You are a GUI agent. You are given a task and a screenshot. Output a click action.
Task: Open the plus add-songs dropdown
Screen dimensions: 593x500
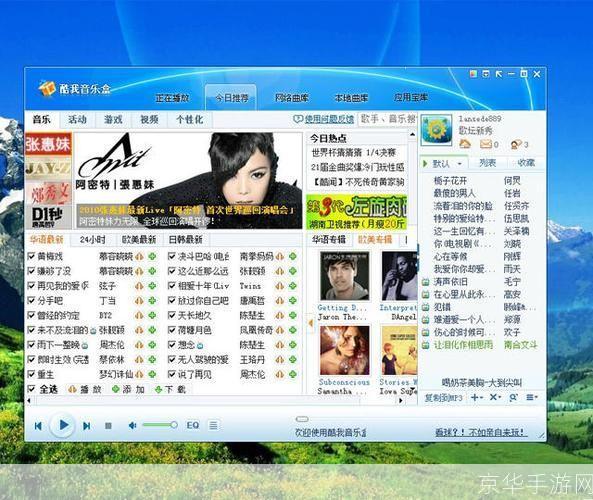[x=477, y=398]
